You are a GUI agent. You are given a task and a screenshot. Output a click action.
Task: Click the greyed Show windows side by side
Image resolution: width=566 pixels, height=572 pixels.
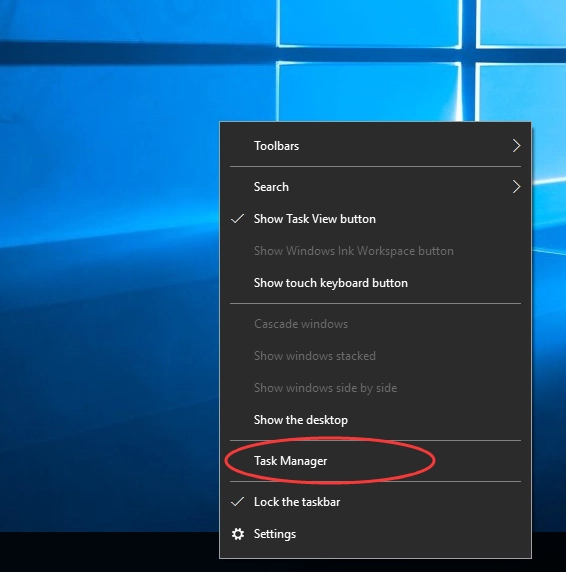(x=375, y=388)
